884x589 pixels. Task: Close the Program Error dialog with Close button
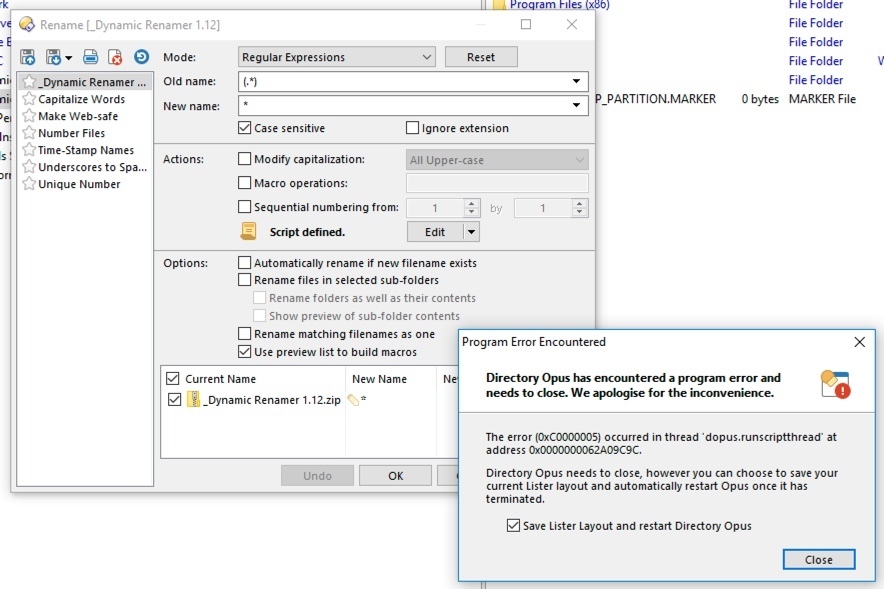(818, 559)
